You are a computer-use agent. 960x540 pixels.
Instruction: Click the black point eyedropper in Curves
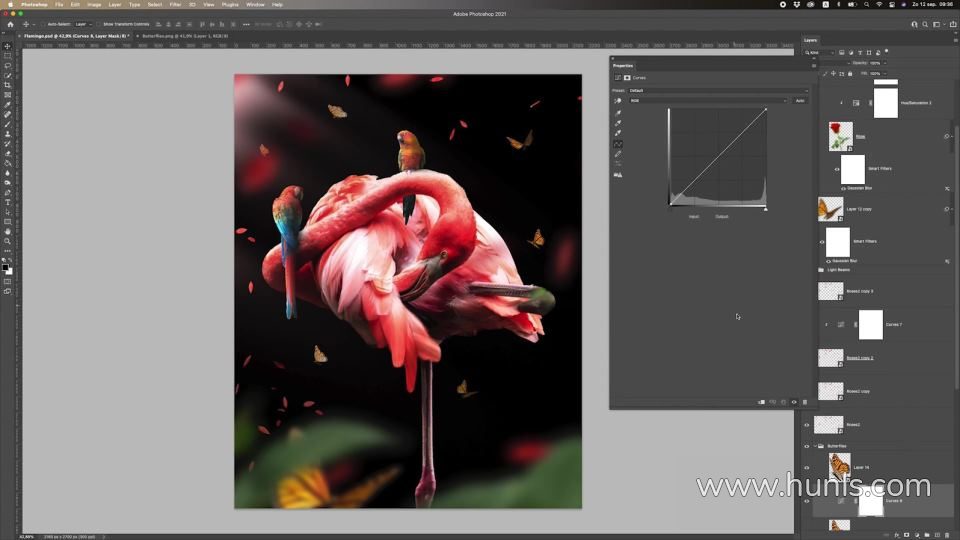(x=618, y=113)
